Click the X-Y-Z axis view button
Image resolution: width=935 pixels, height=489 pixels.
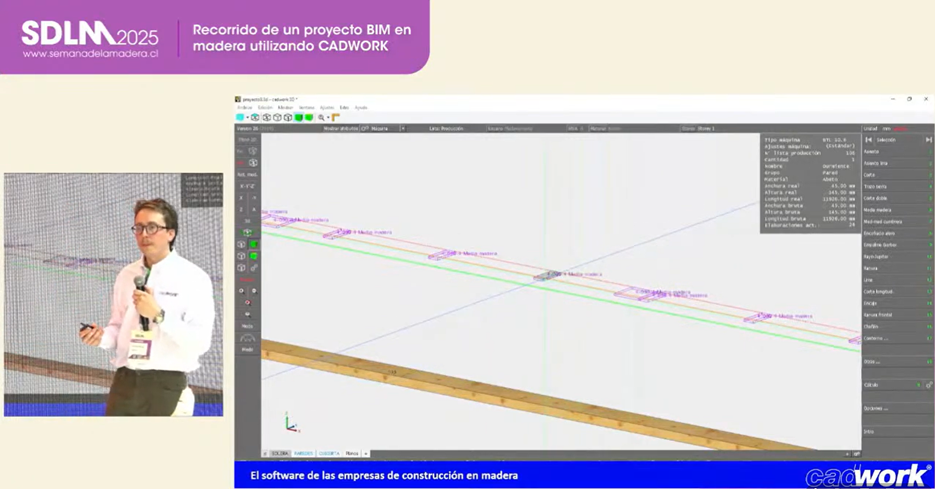tap(247, 186)
